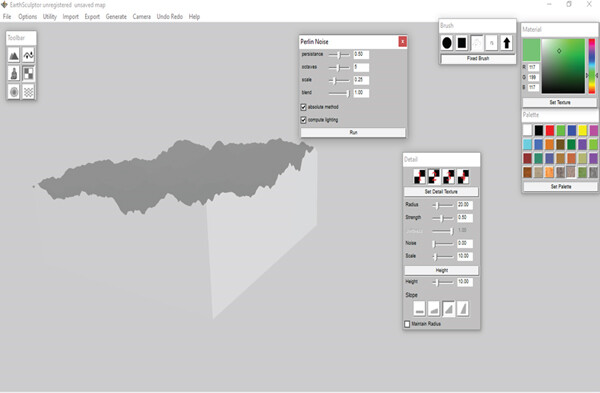Toggle the absolute method checkbox
The width and height of the screenshot is (600, 393).
coord(303,107)
